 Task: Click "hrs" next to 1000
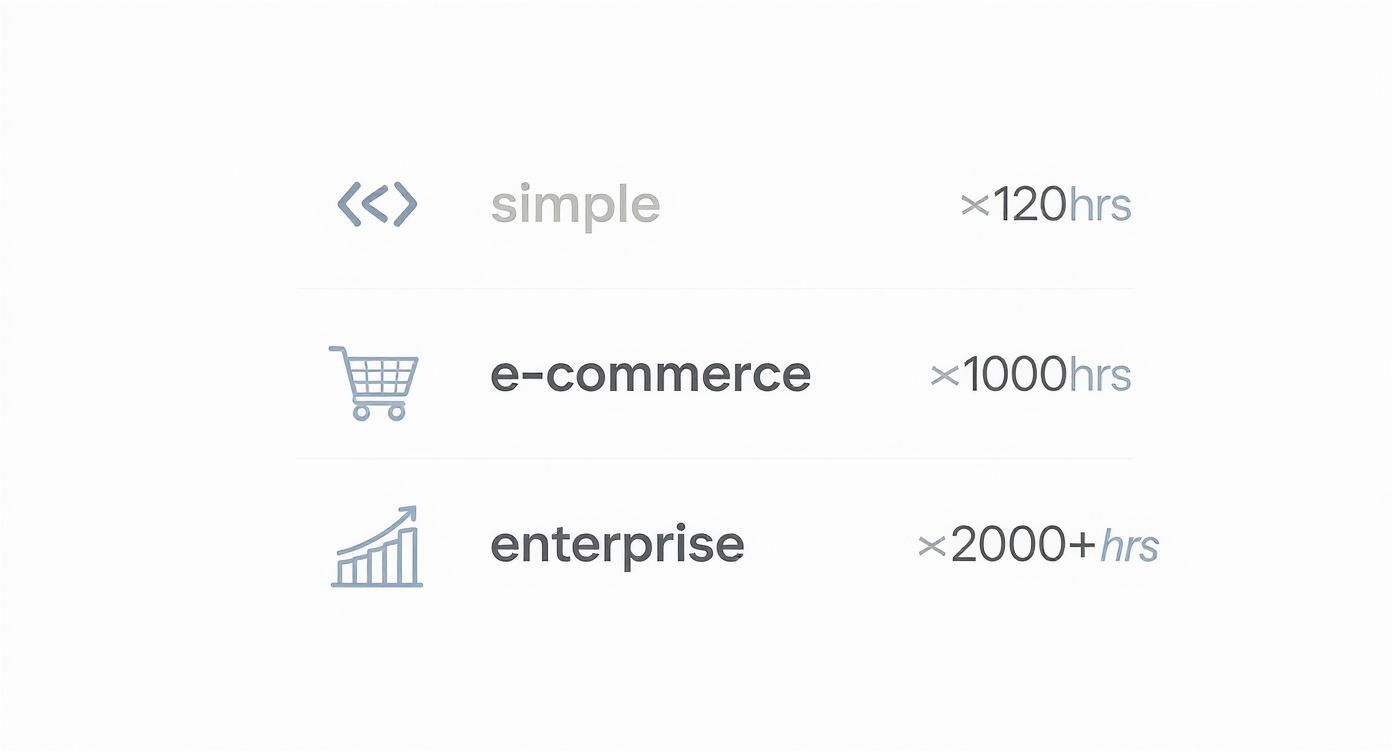coord(1100,375)
